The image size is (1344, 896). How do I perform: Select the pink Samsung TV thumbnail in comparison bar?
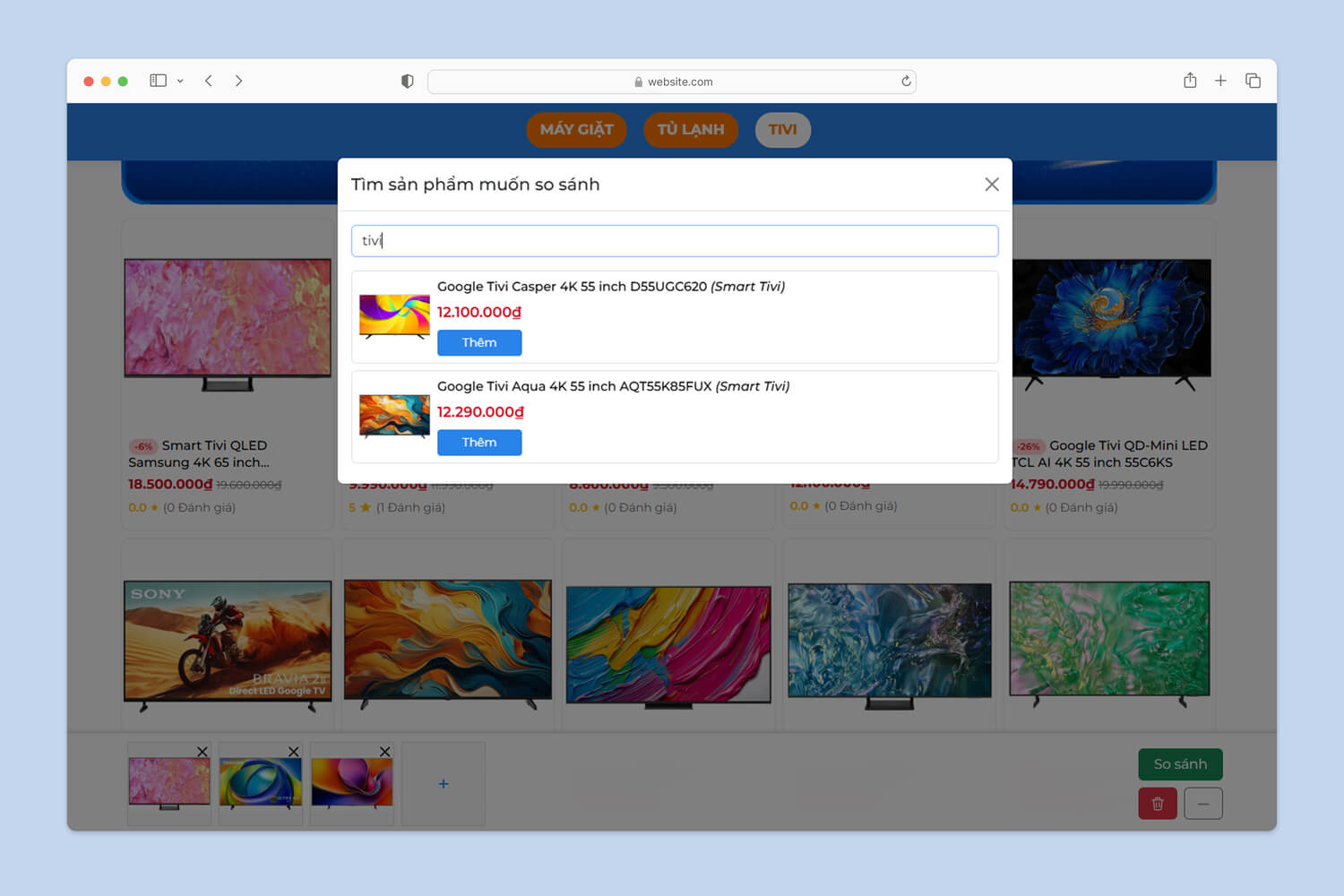pos(169,784)
